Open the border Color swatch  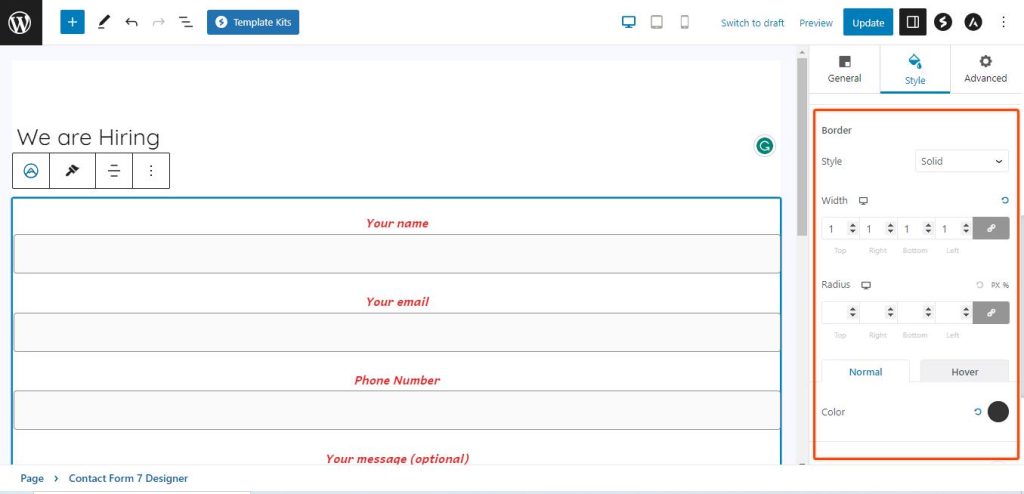coord(998,412)
